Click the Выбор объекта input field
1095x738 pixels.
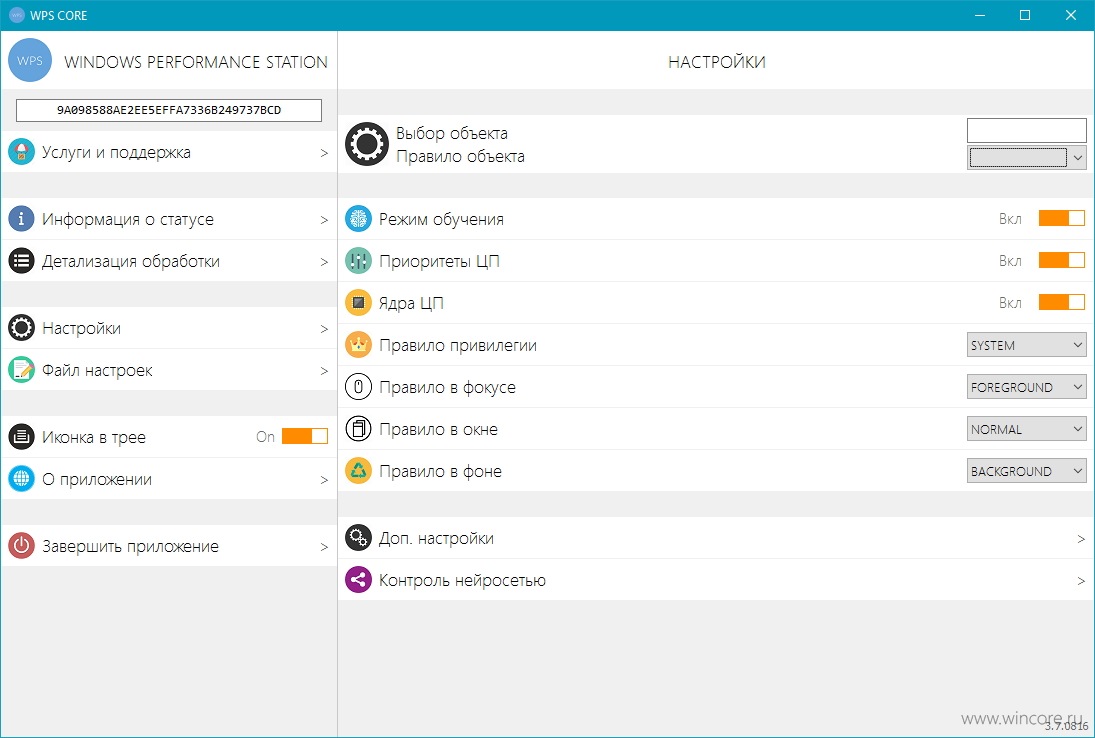click(1027, 130)
